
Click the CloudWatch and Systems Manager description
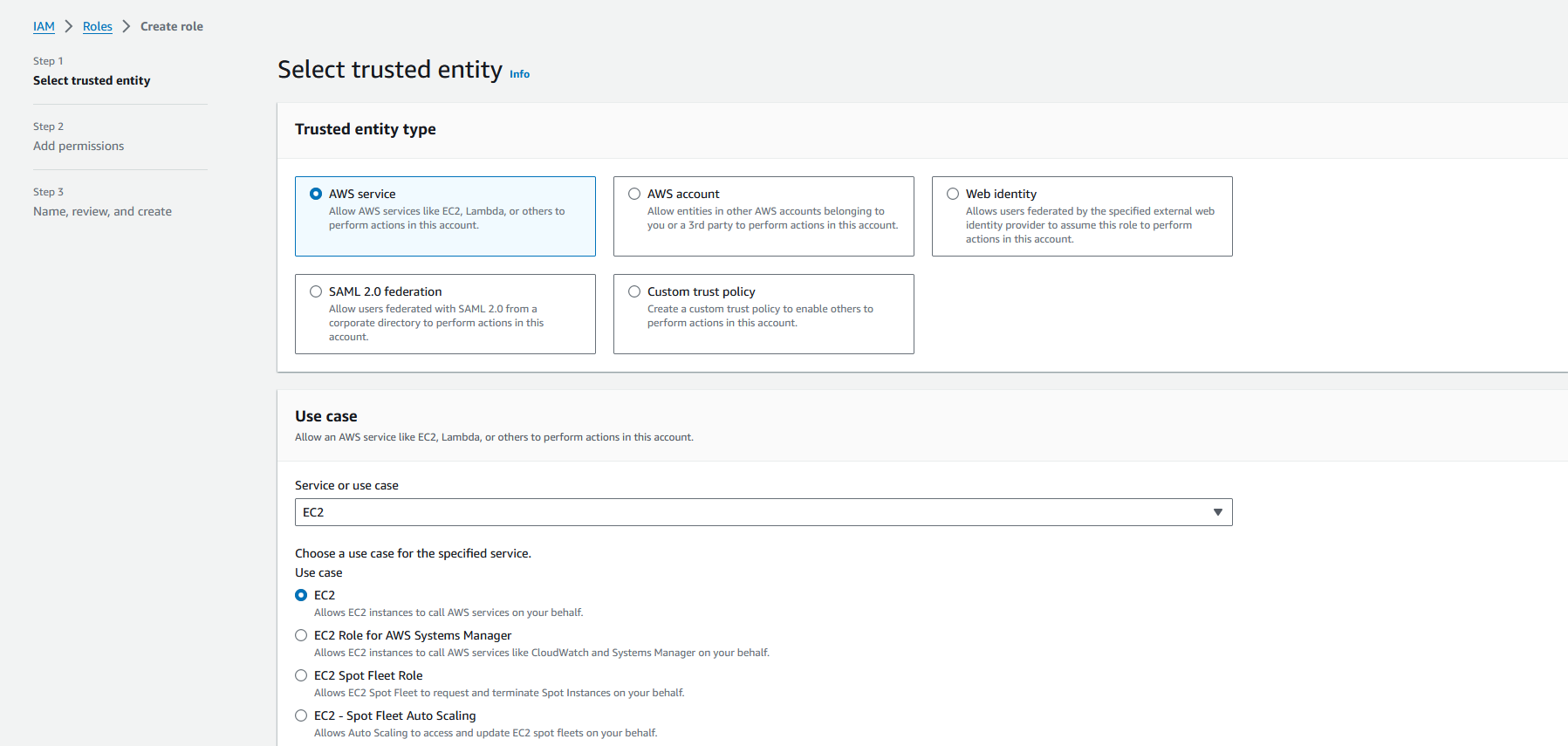click(542, 653)
